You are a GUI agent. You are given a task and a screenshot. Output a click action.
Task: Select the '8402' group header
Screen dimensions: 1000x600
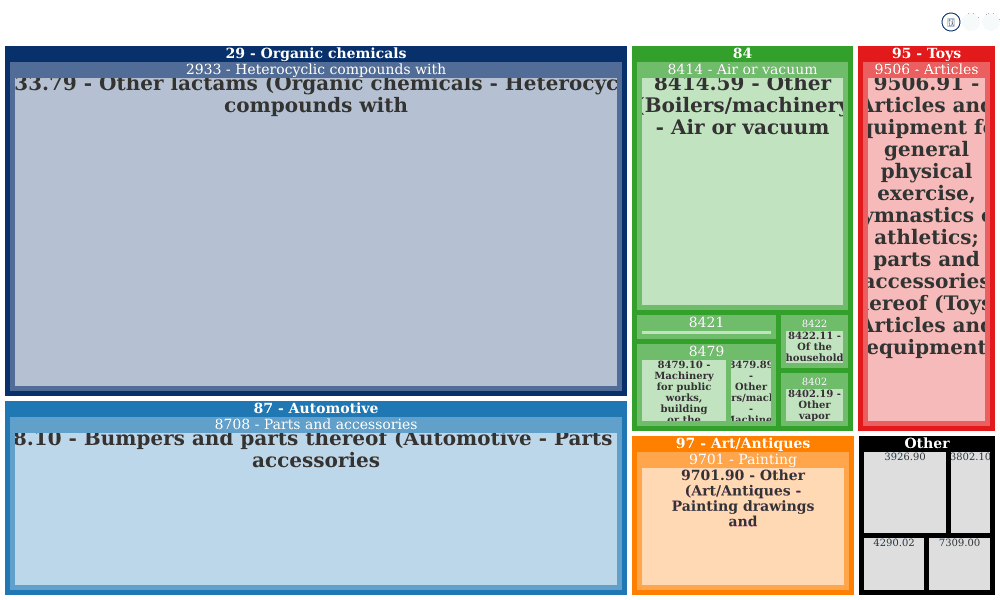coord(814,381)
